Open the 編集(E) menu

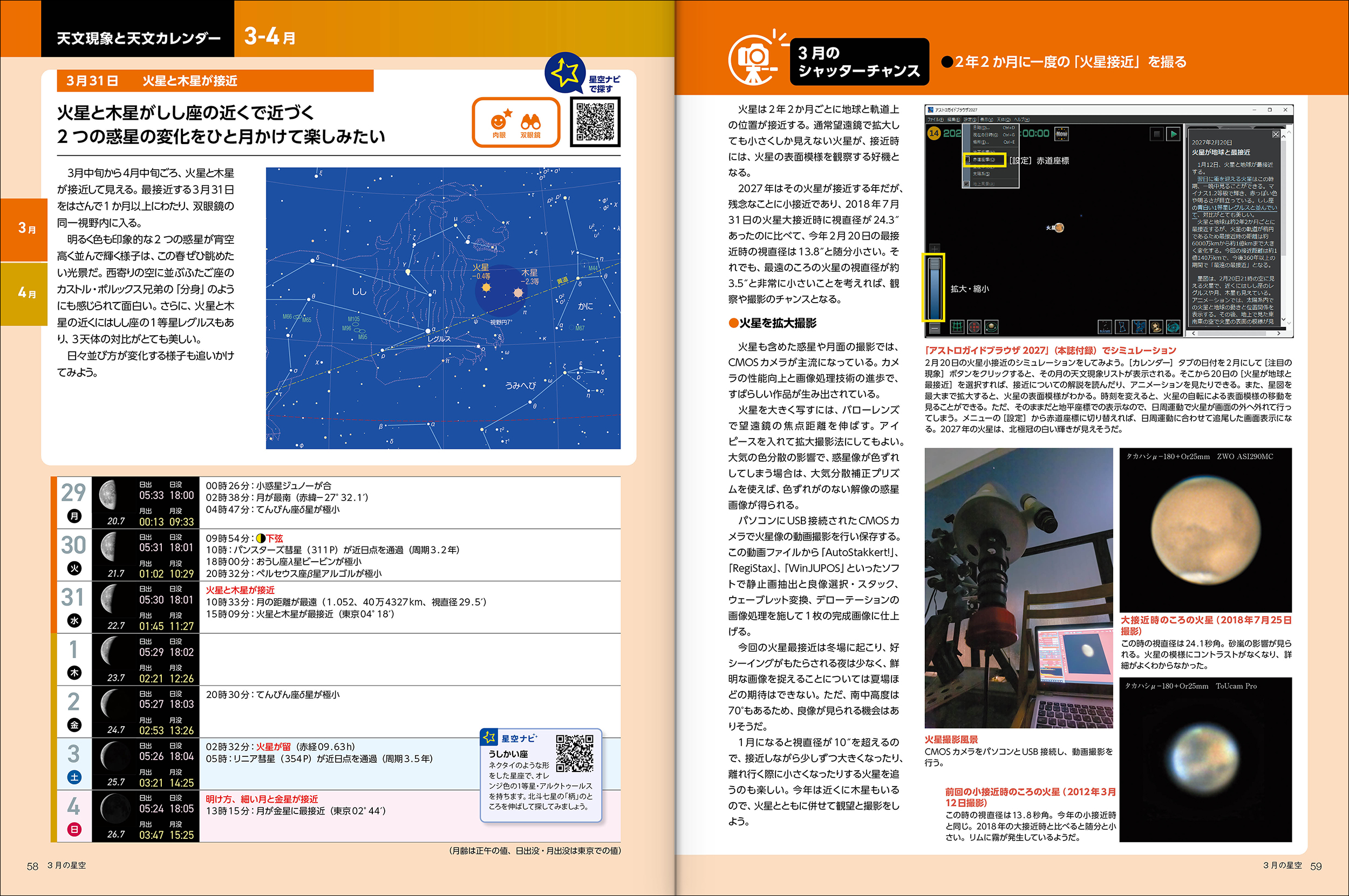tap(954, 119)
